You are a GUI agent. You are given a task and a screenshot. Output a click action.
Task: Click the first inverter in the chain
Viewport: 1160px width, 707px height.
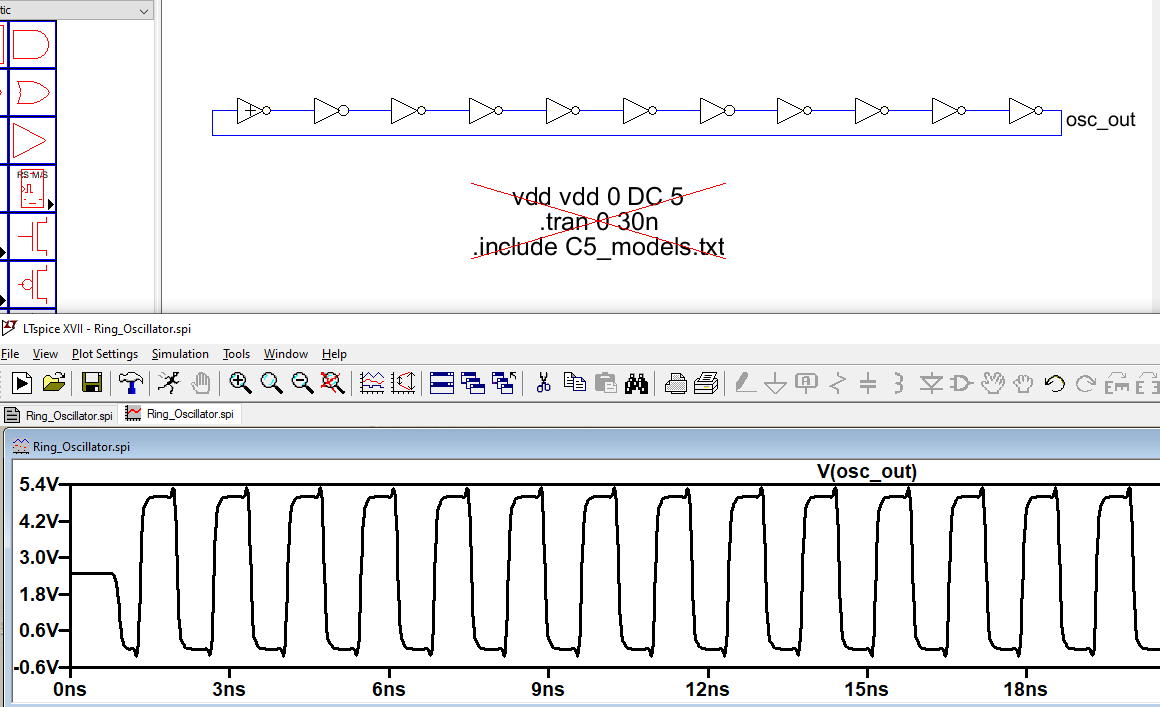pos(253,111)
